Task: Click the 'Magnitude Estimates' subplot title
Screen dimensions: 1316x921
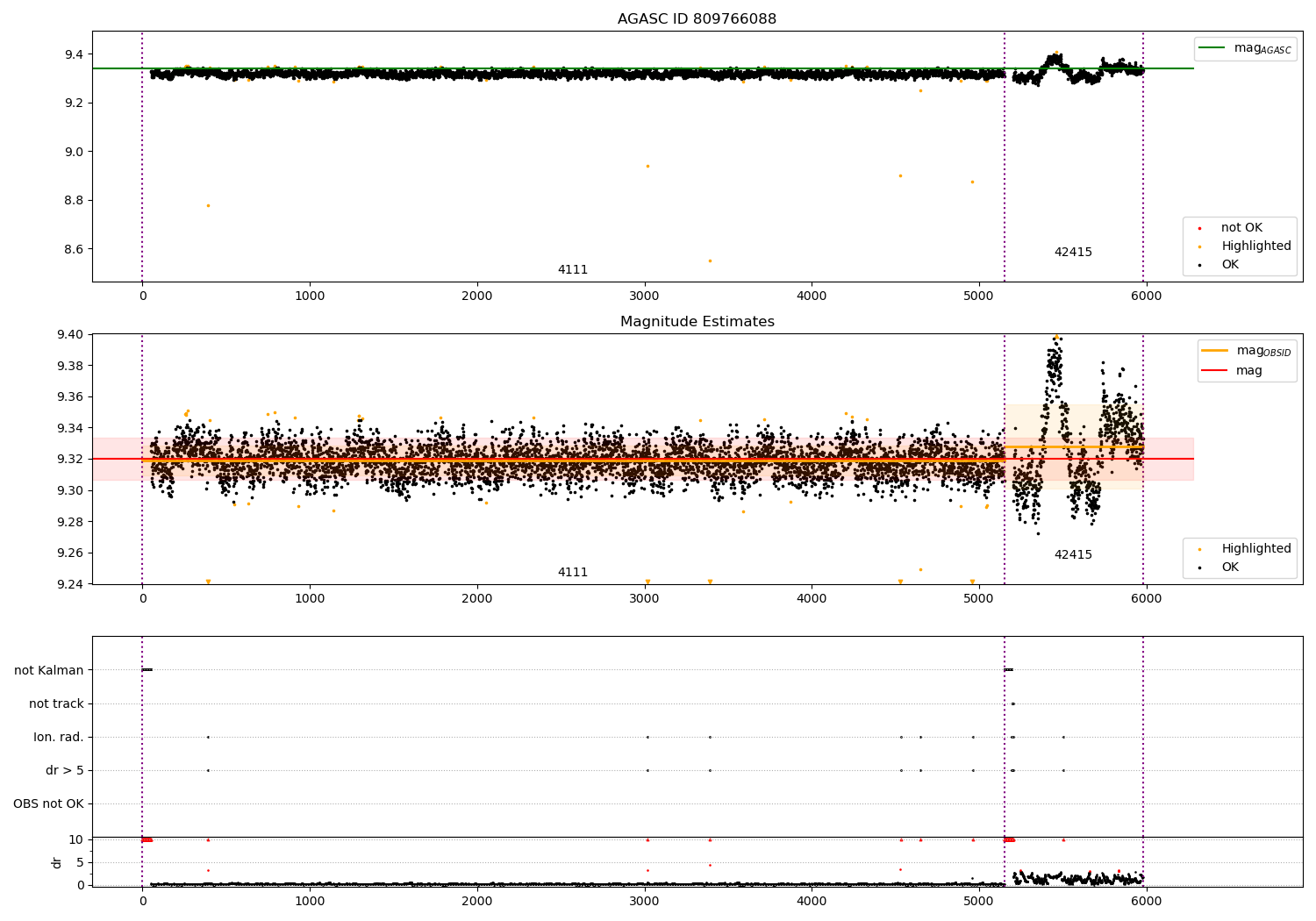Action: (x=697, y=322)
